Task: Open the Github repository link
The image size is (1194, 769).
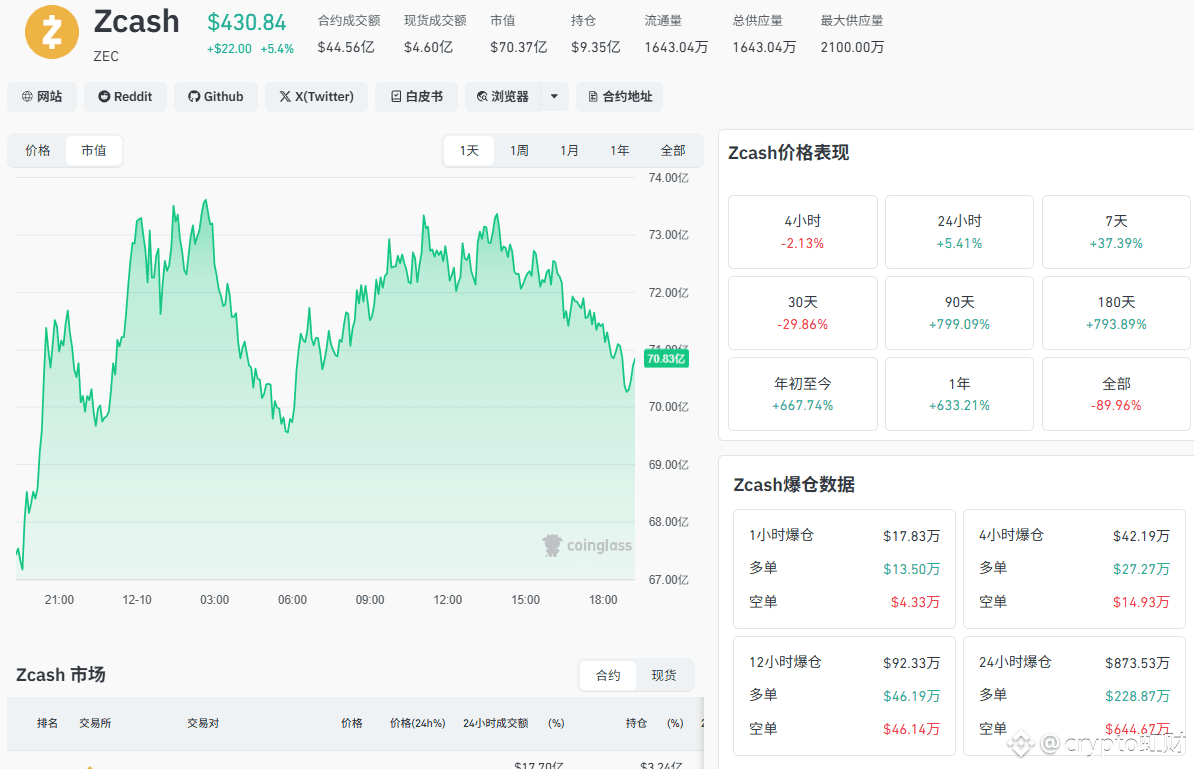Action: 215,97
